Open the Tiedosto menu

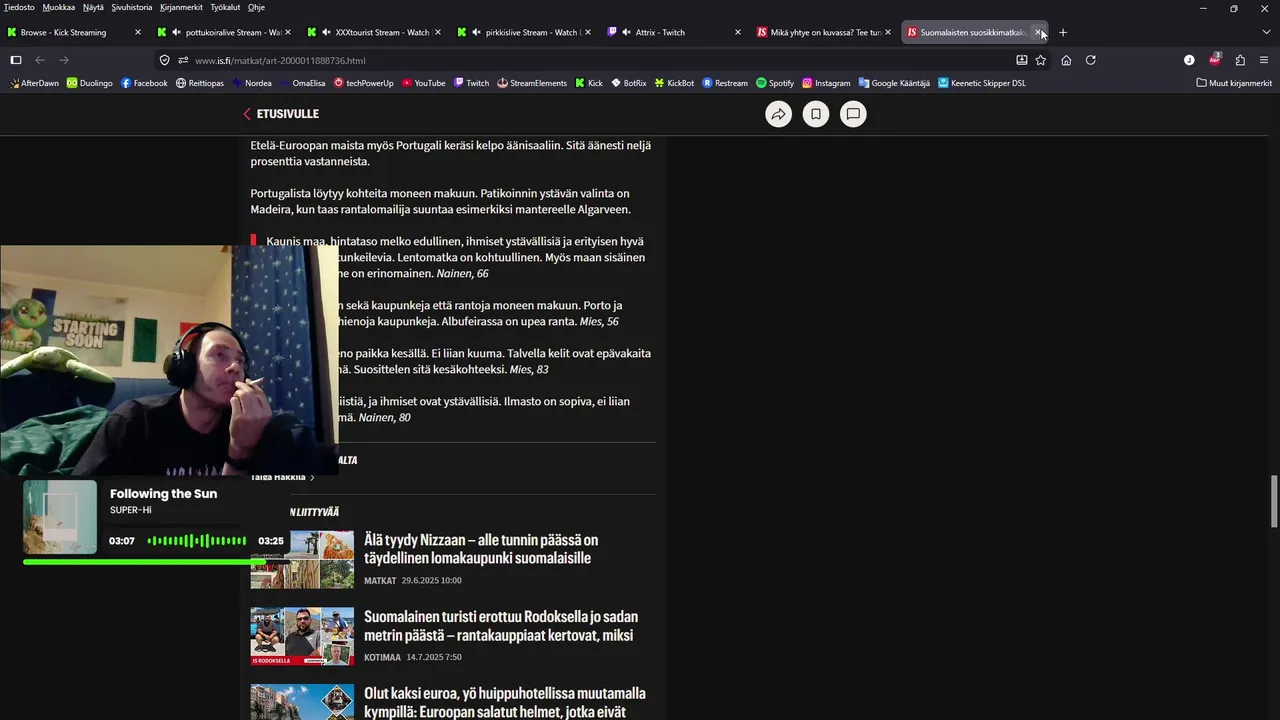[x=19, y=7]
